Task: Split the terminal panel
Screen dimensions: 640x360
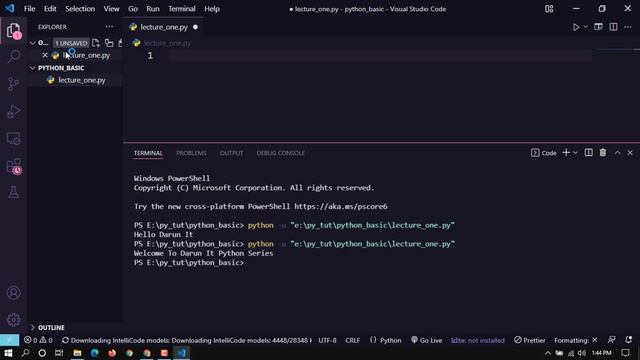Action: click(x=589, y=153)
